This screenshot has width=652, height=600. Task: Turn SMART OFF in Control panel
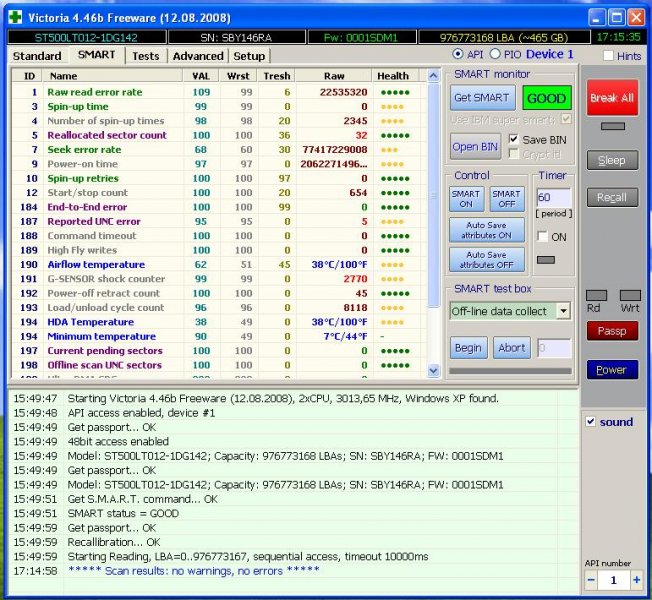coord(507,199)
